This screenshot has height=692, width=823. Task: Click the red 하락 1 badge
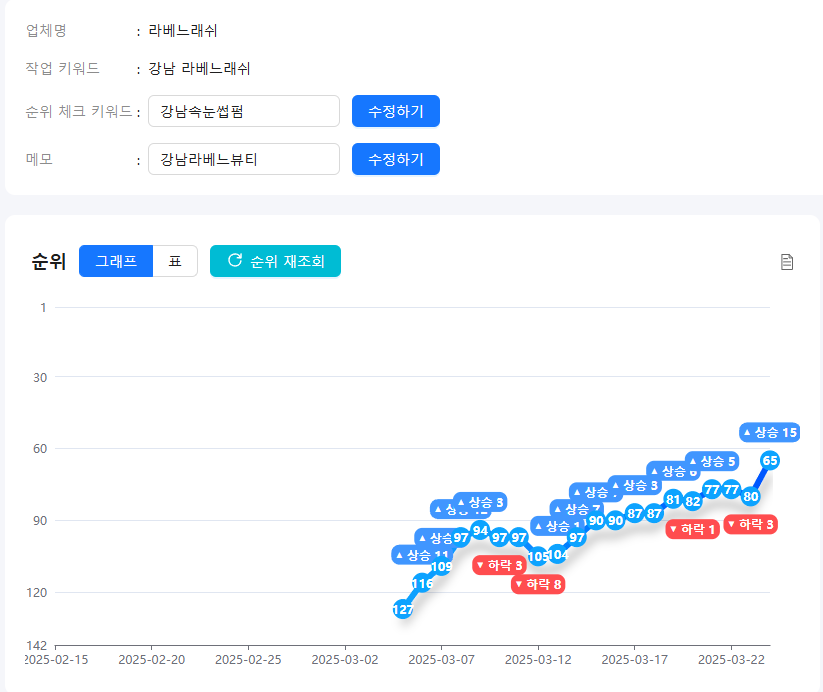click(692, 529)
